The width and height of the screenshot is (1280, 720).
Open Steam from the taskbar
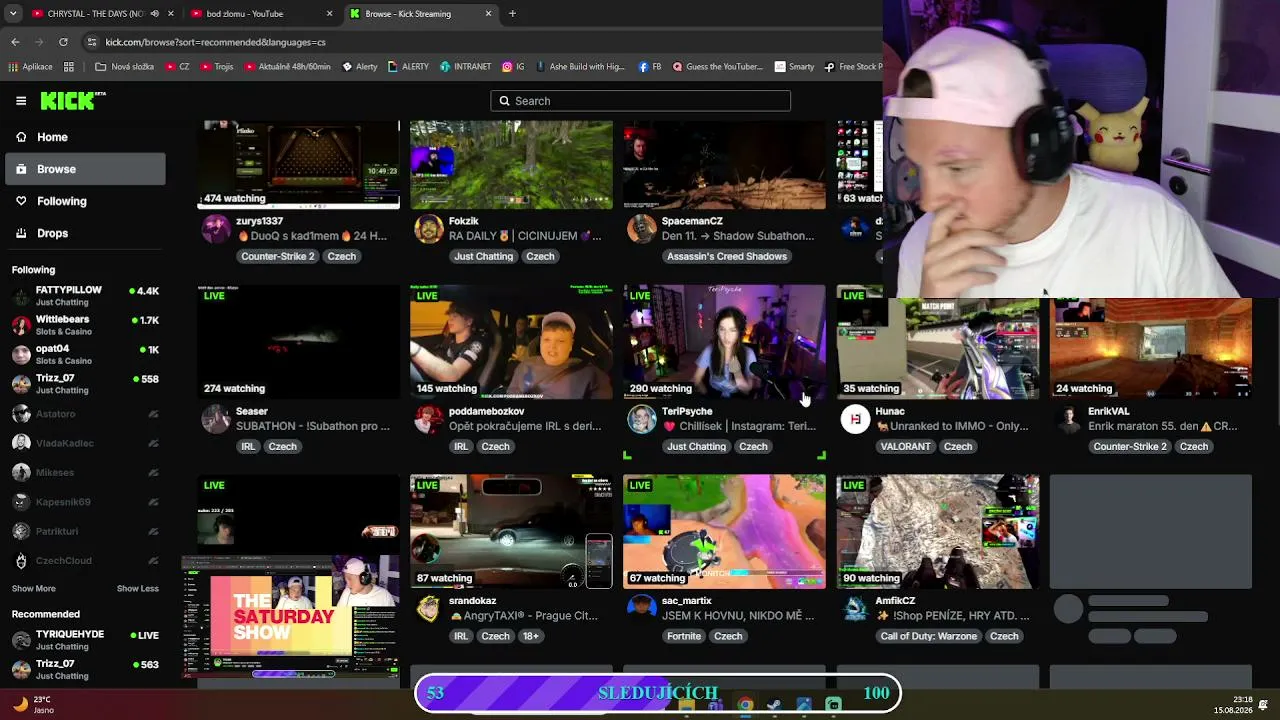(x=774, y=705)
